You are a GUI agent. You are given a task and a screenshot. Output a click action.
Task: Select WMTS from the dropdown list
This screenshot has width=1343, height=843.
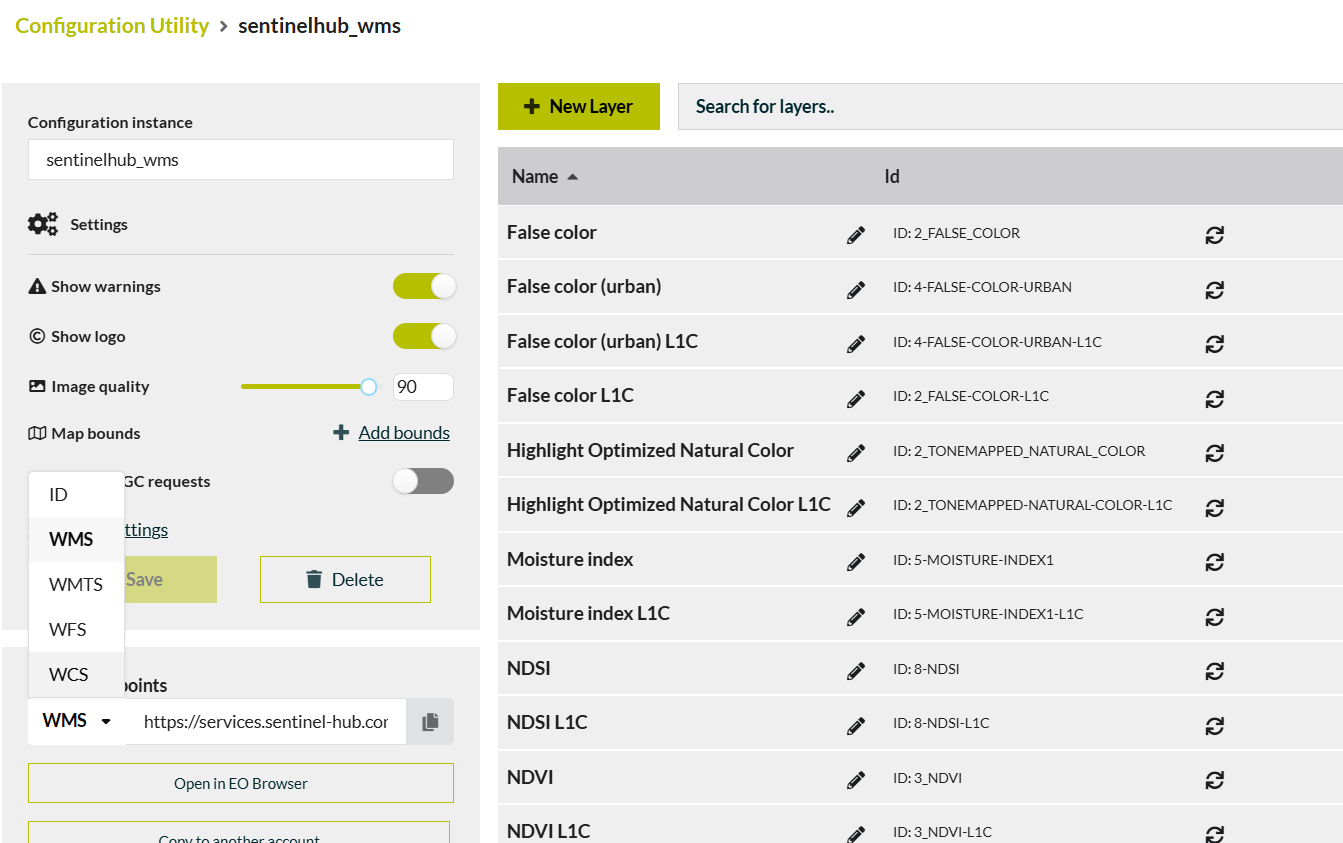pyautogui.click(x=76, y=584)
